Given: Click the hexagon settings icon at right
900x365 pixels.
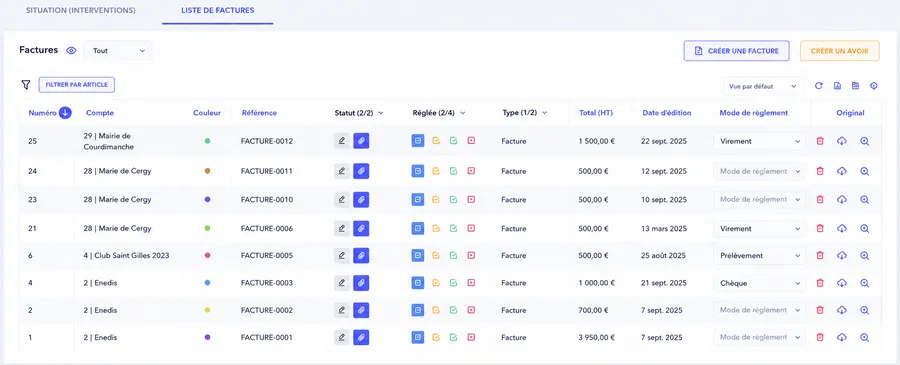Looking at the screenshot, I should [x=874, y=86].
